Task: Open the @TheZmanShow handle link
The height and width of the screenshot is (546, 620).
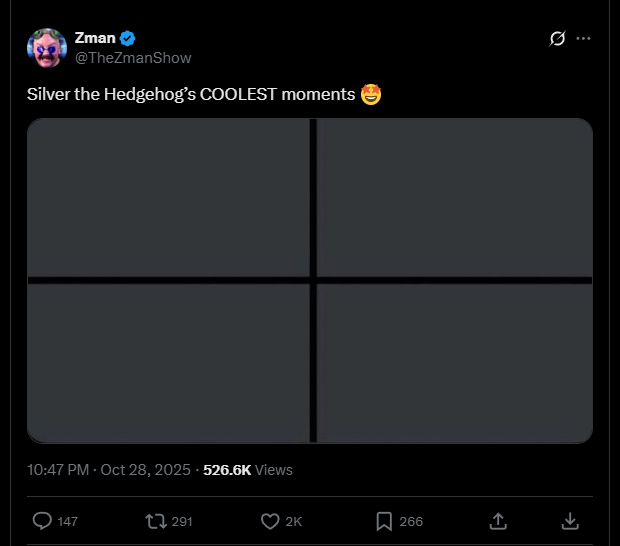Action: pyautogui.click(x=133, y=58)
